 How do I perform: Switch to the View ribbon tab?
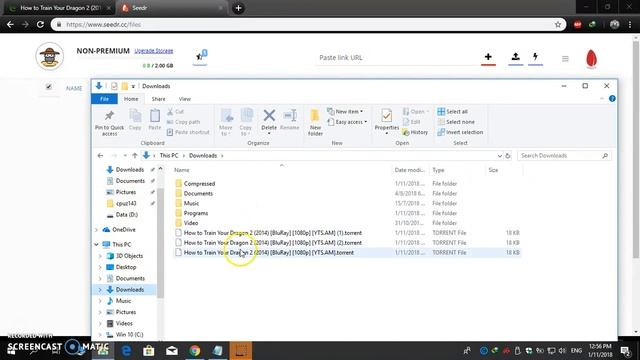(184, 99)
